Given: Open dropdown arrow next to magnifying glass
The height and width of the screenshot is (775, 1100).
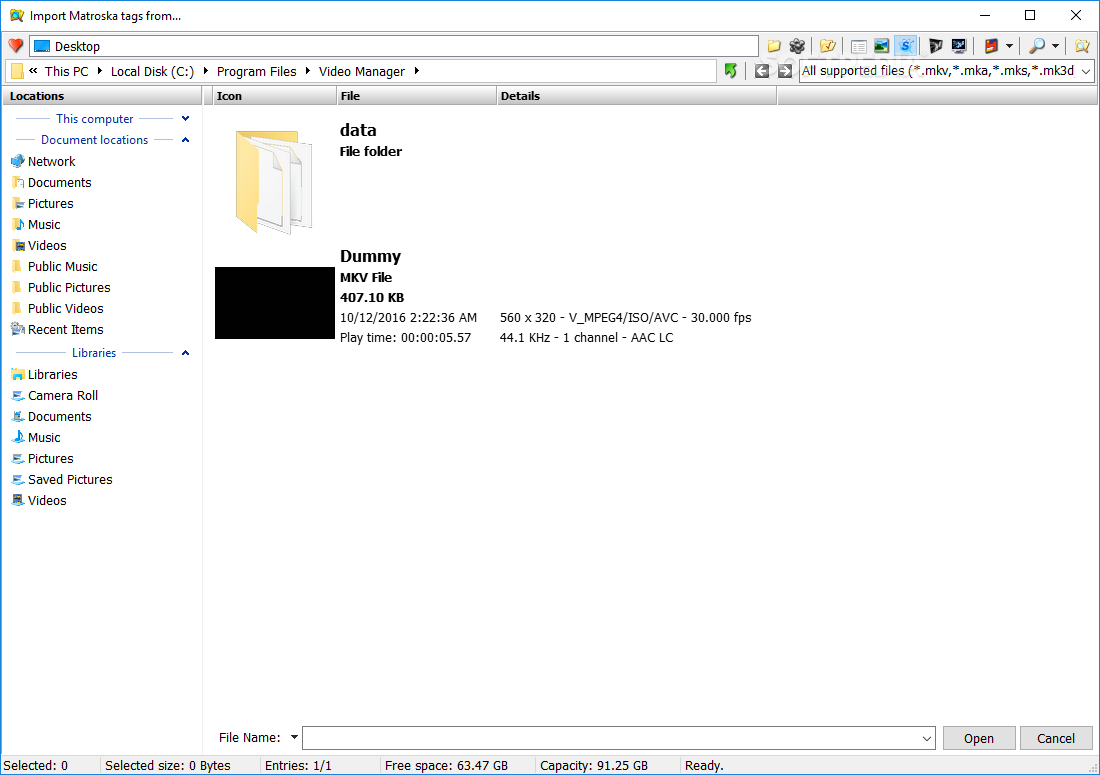Looking at the screenshot, I should tap(1055, 46).
